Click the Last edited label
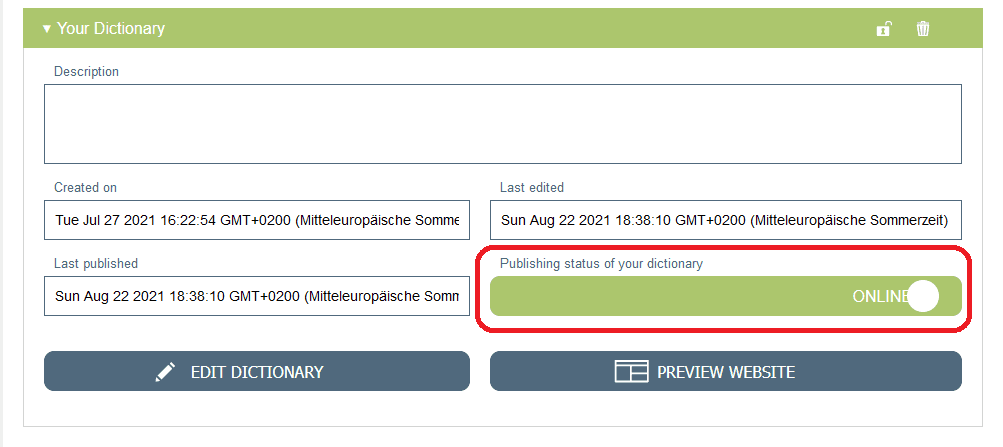 (x=532, y=187)
